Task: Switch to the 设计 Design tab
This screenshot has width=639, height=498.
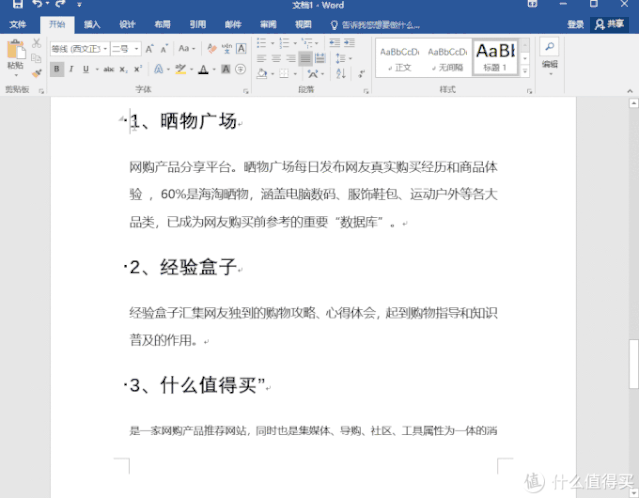Action: pyautogui.click(x=127, y=24)
